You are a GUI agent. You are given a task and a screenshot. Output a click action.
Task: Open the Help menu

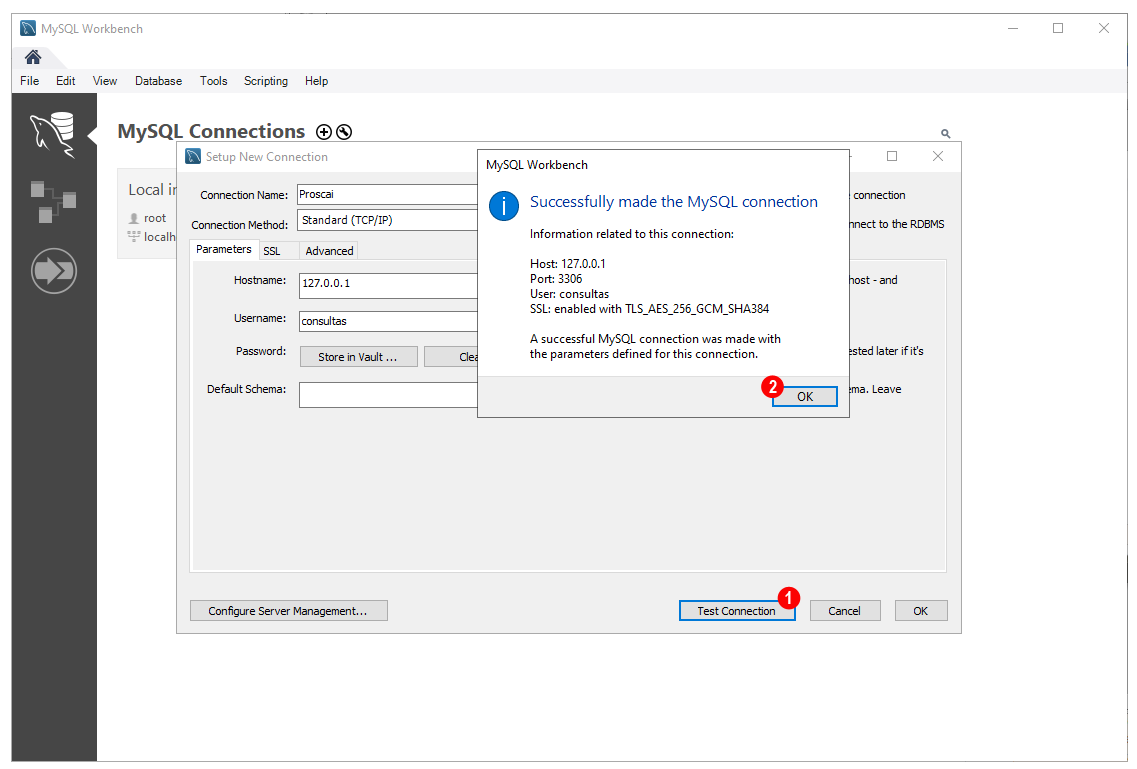(x=316, y=81)
